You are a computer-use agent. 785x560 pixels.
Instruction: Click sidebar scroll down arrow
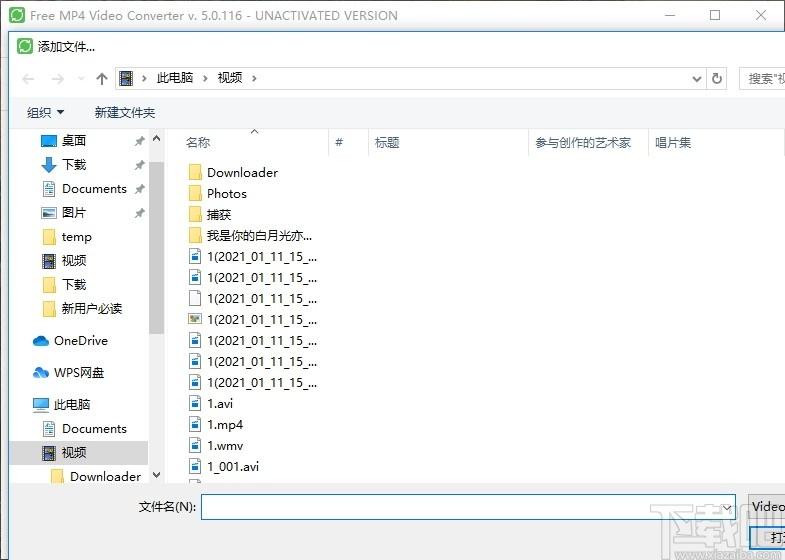click(156, 475)
